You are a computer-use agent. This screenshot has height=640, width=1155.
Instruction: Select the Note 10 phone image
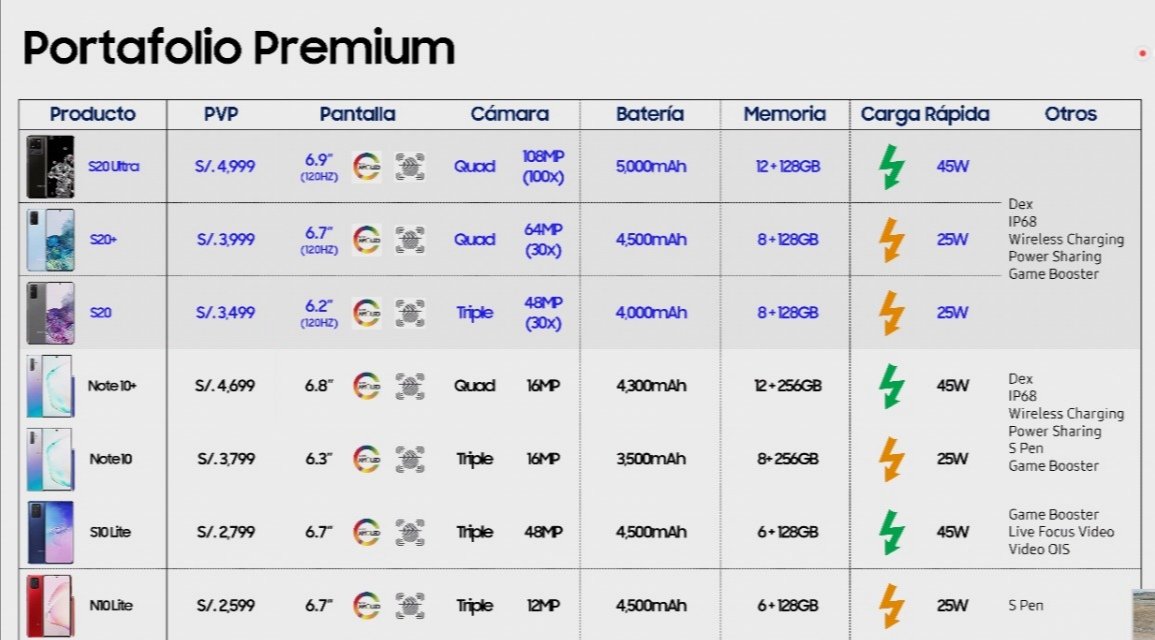pos(50,459)
